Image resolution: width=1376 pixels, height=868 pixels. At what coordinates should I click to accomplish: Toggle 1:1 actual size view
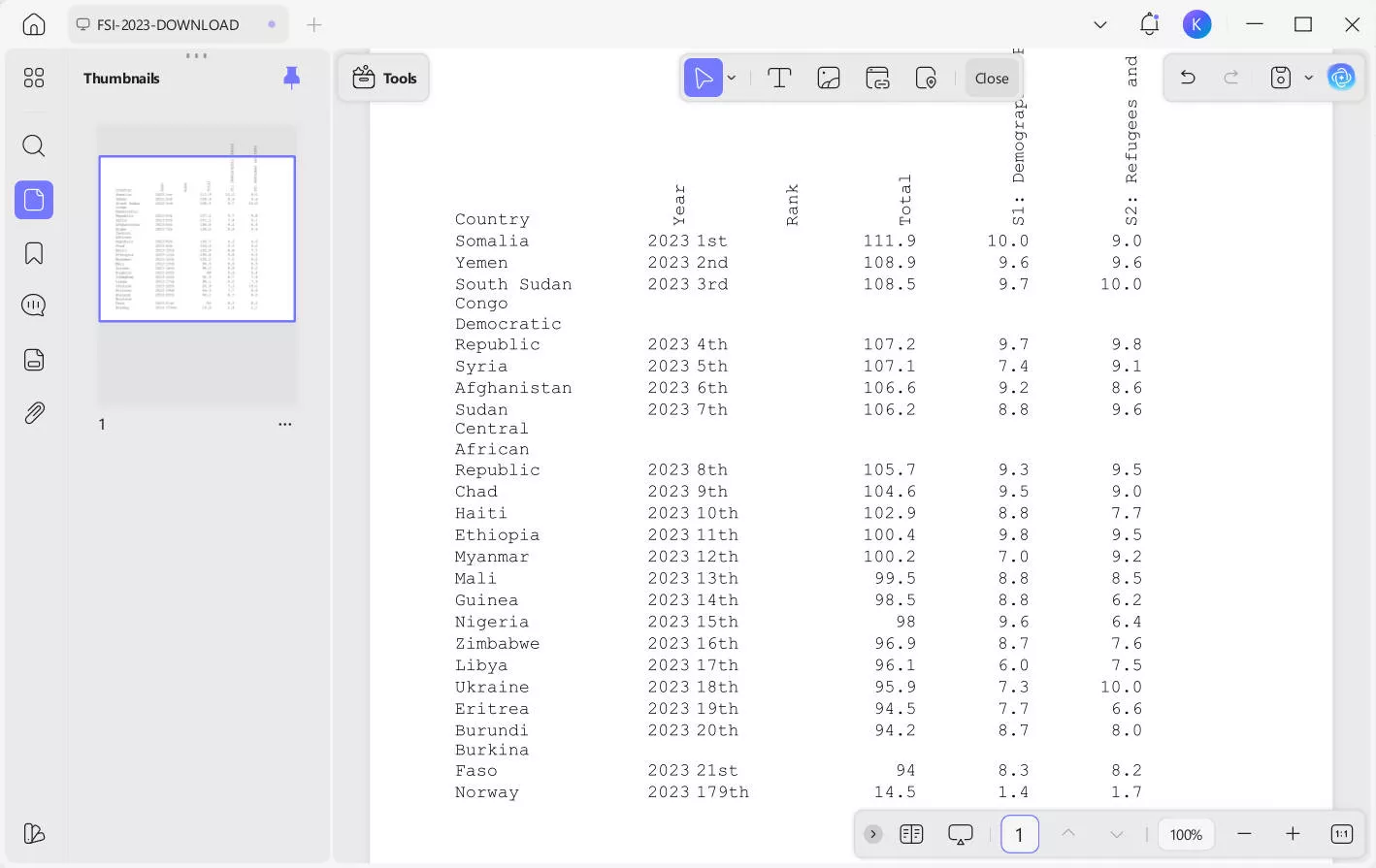(1341, 834)
